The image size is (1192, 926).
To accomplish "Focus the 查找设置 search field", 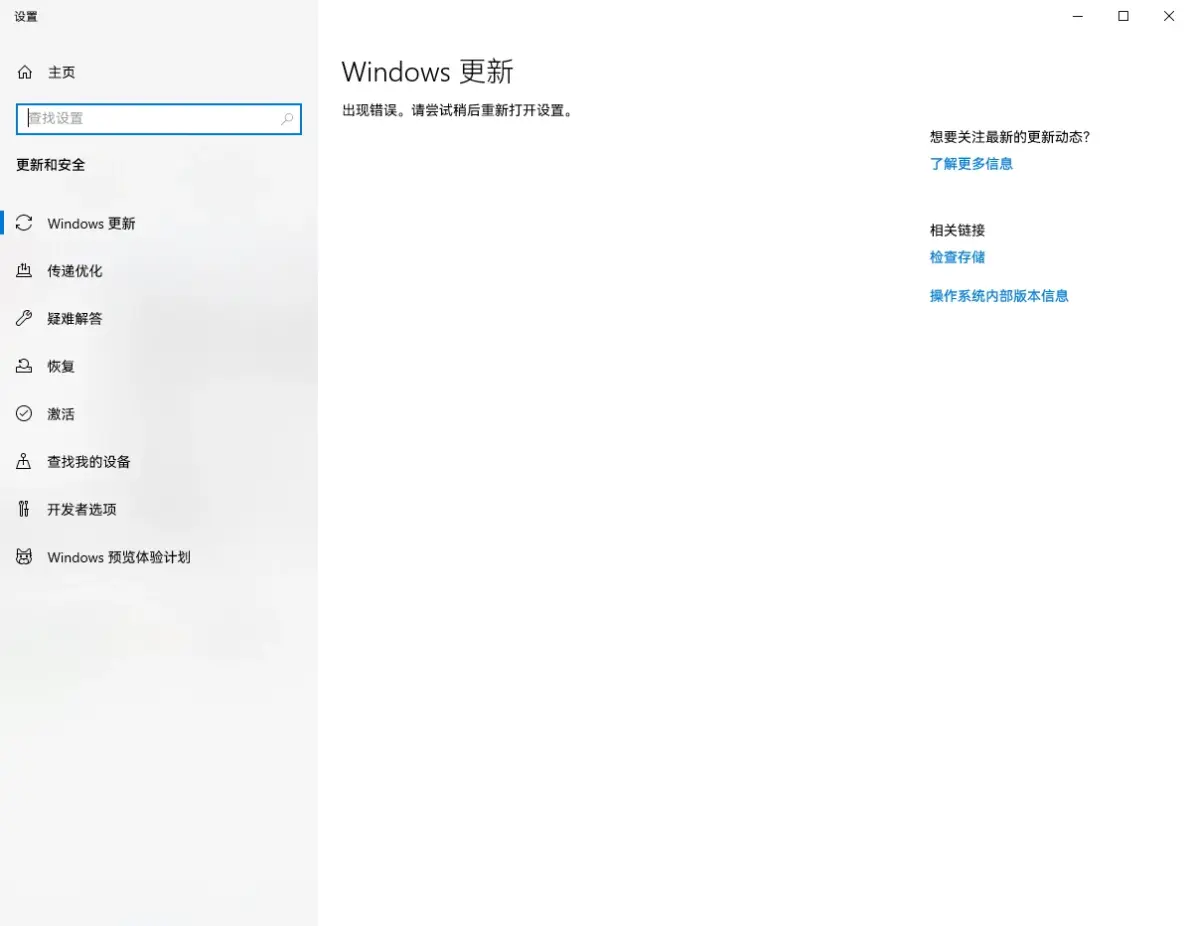I will (150, 119).
